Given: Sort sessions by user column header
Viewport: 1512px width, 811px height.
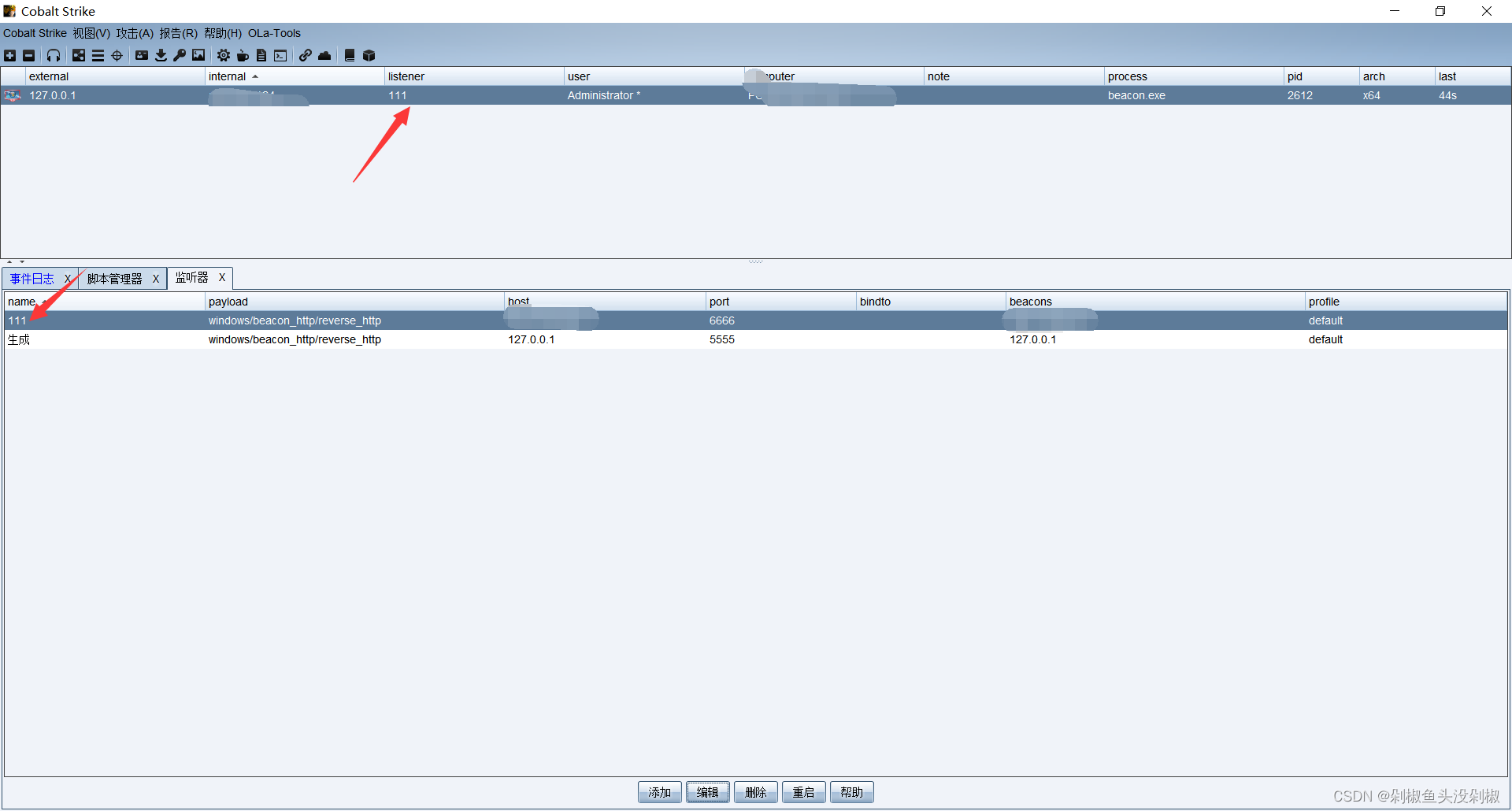Looking at the screenshot, I should click(654, 76).
